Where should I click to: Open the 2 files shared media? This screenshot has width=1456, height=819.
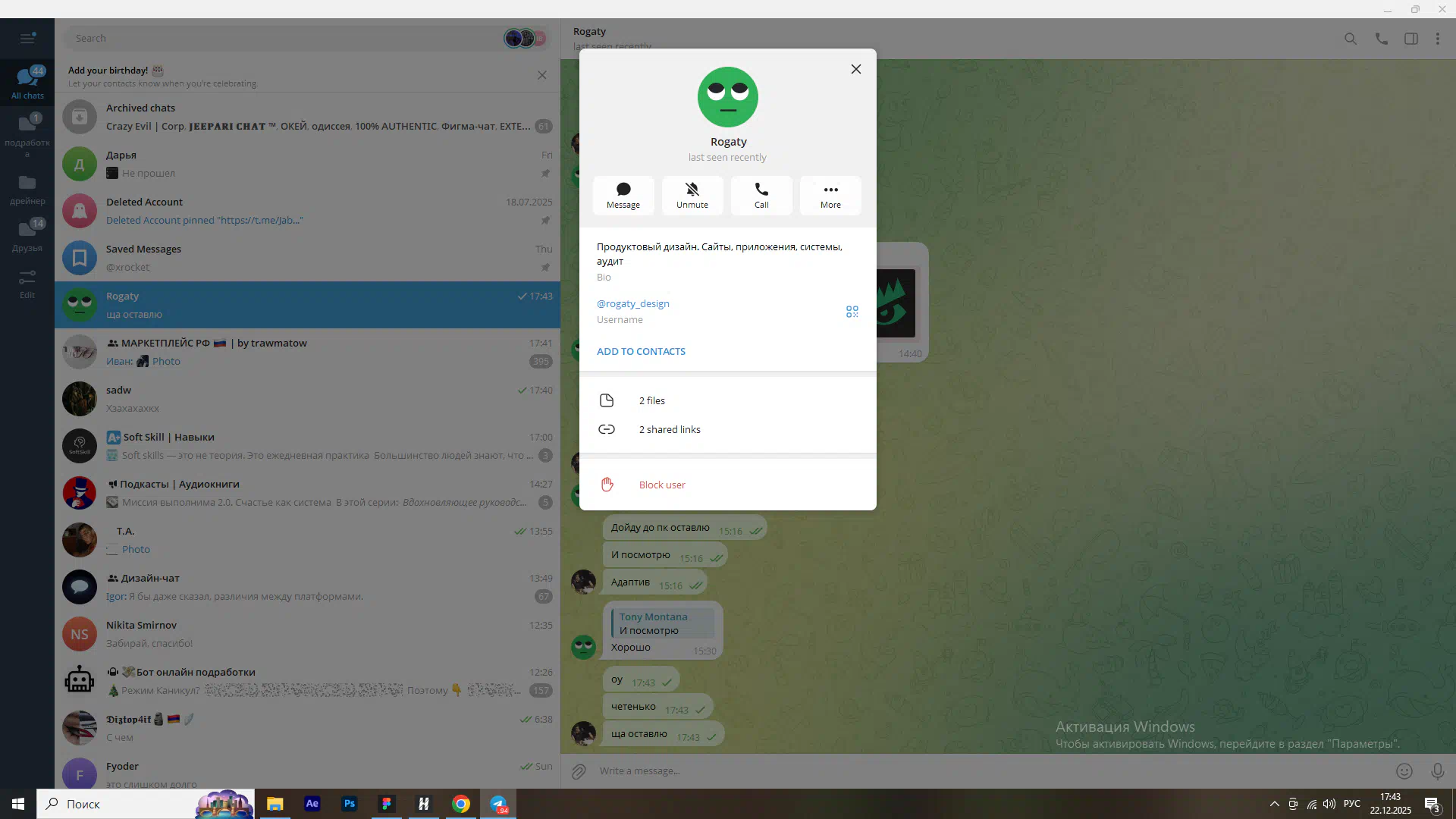click(x=651, y=400)
